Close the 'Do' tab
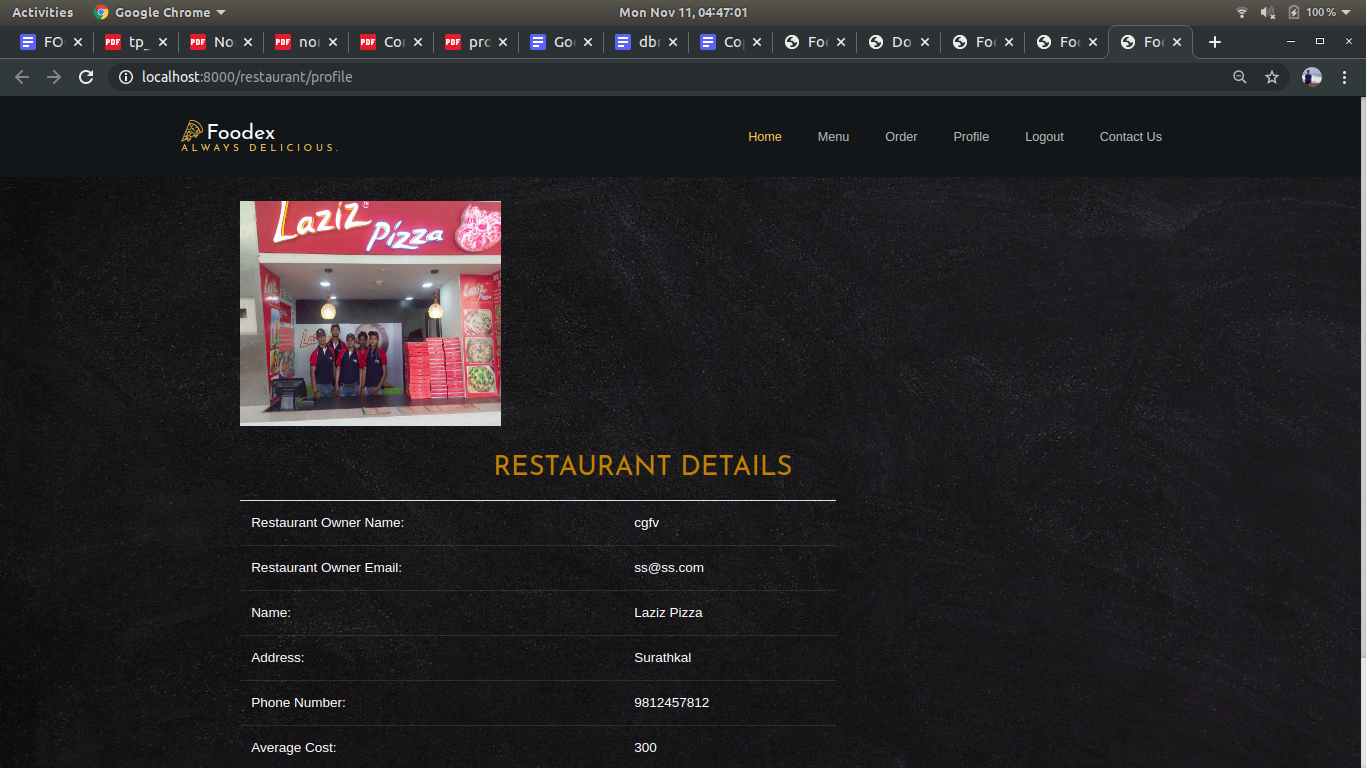1366x768 pixels. coord(925,42)
